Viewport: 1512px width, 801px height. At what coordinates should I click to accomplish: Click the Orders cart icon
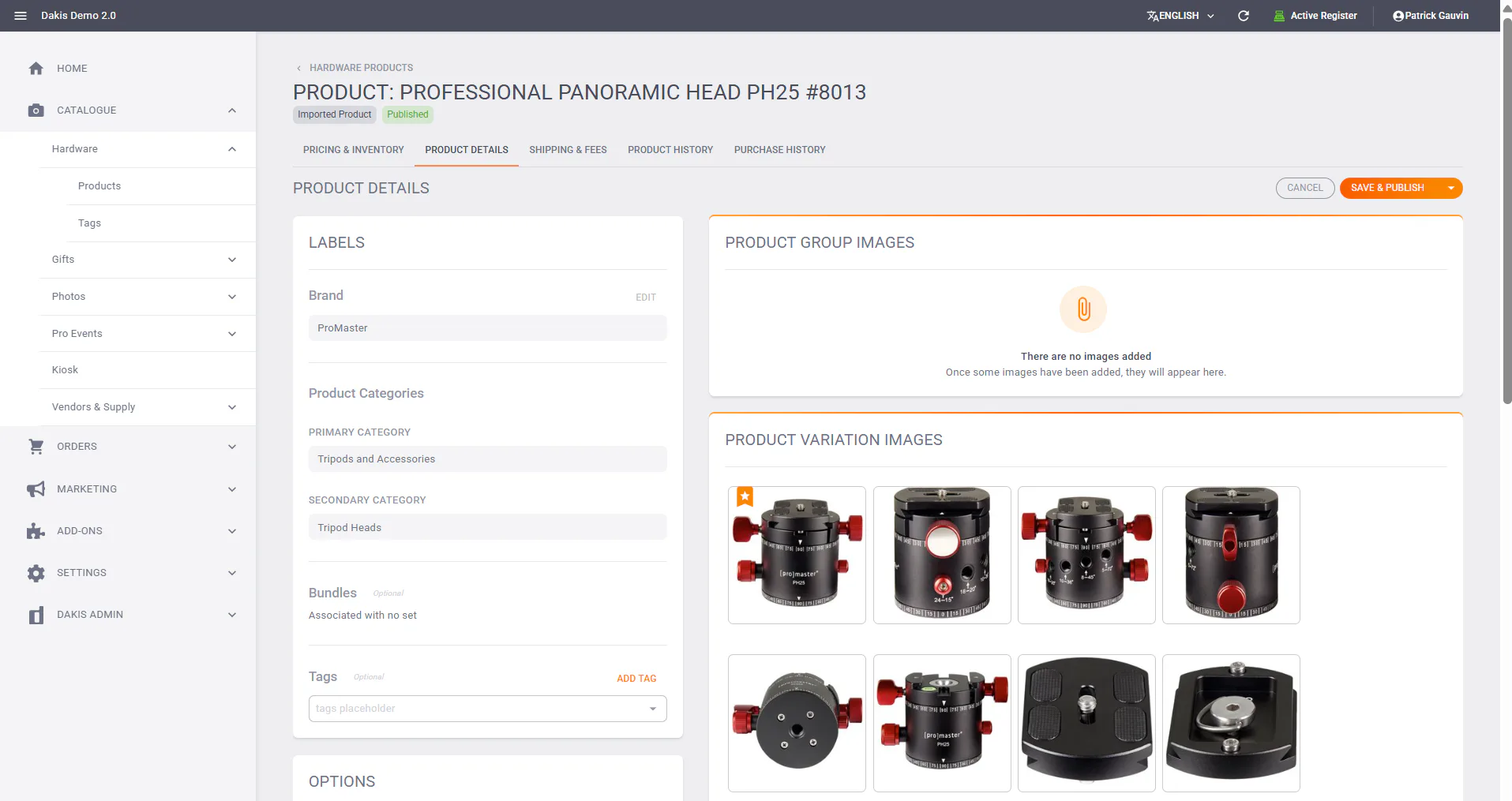tap(36, 447)
